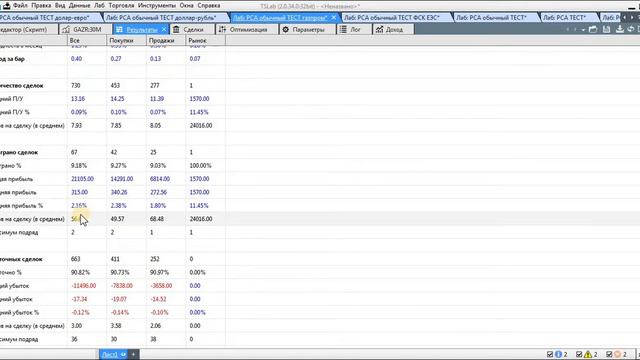The width and height of the screenshot is (640, 360).
Task: Open the Сделки tab
Action: pyautogui.click(x=193, y=29)
